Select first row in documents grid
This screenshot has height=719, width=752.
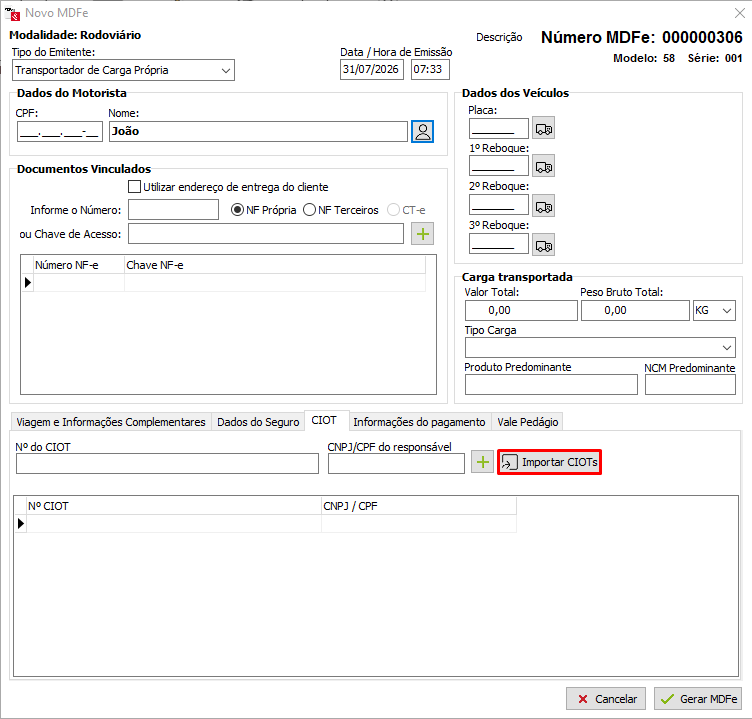click(x=223, y=283)
